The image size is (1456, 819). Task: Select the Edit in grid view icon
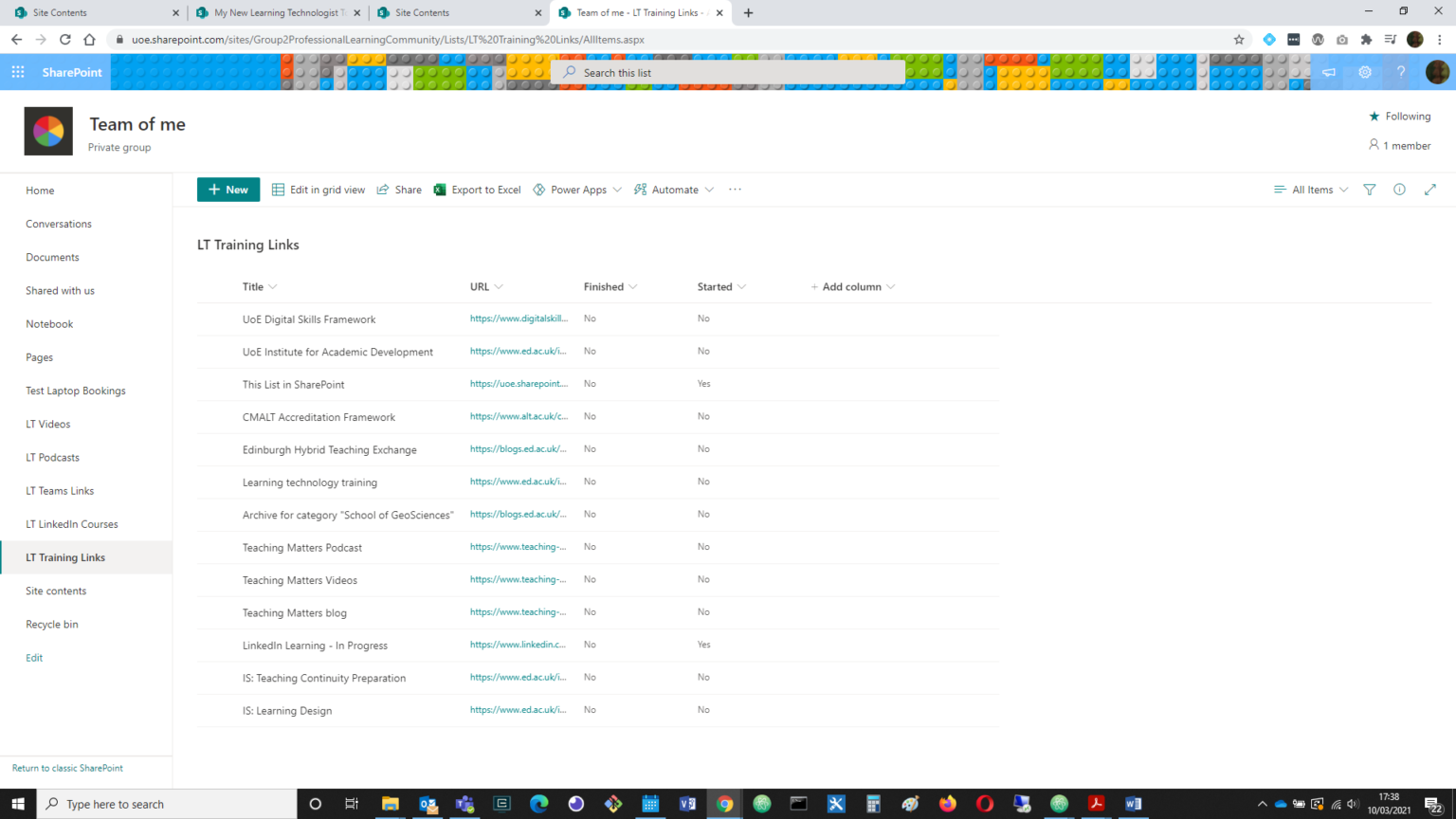(276, 190)
